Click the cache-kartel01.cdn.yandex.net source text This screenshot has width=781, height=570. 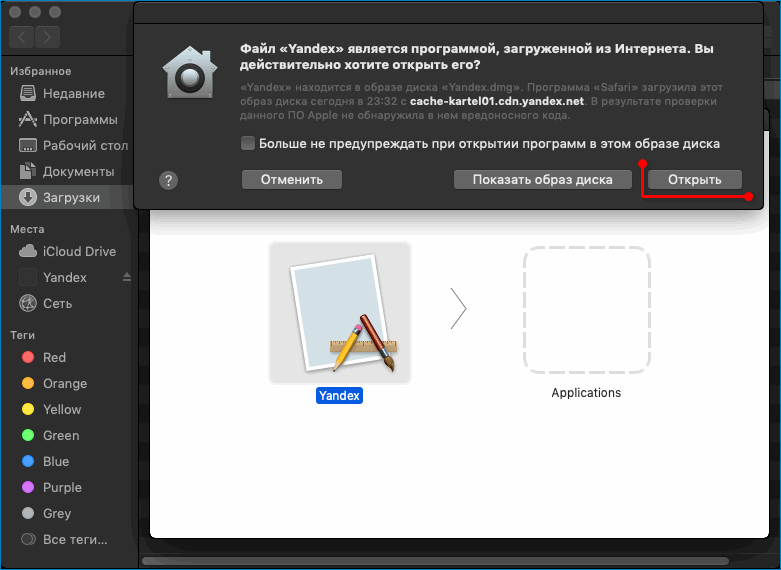pos(497,101)
